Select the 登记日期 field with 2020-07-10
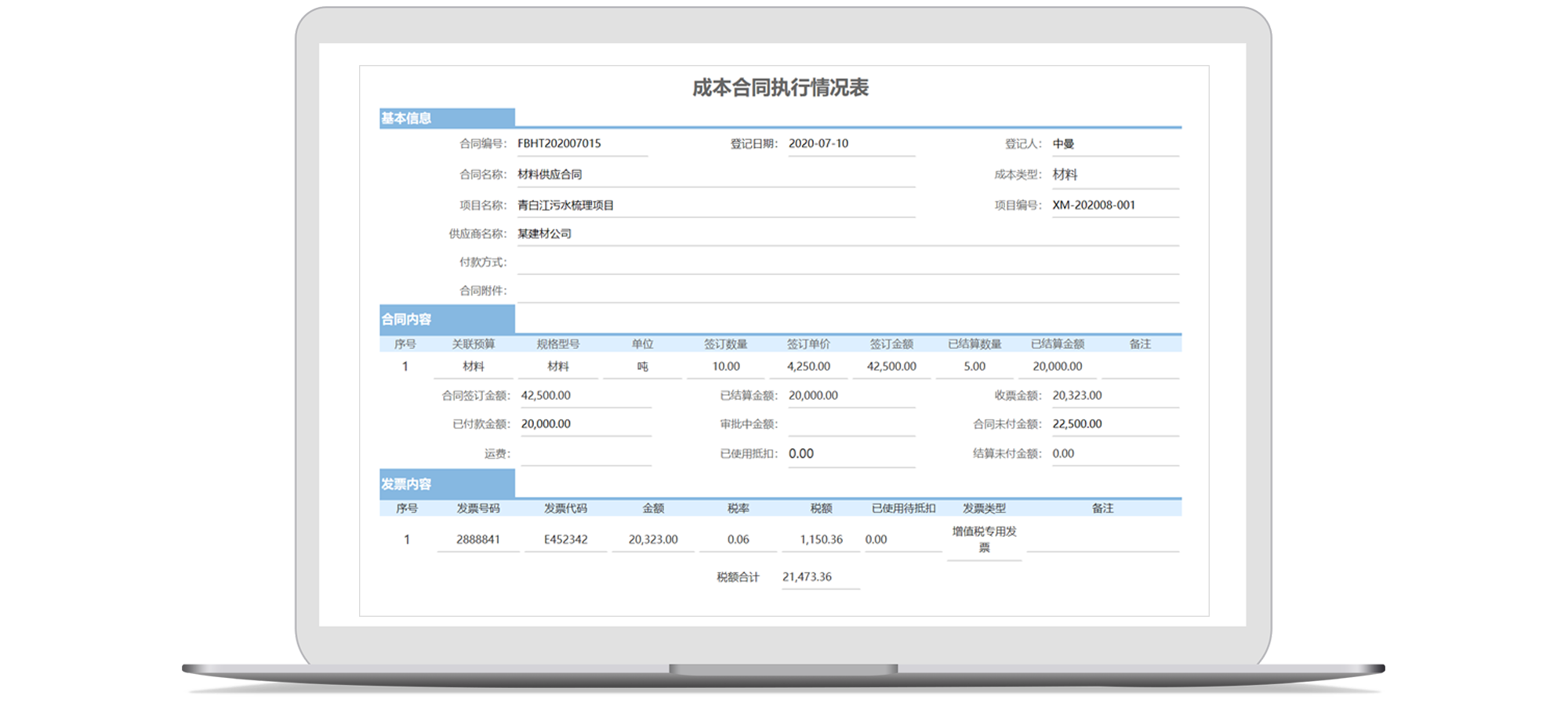Screen dimensions: 1568x703 coord(850,144)
